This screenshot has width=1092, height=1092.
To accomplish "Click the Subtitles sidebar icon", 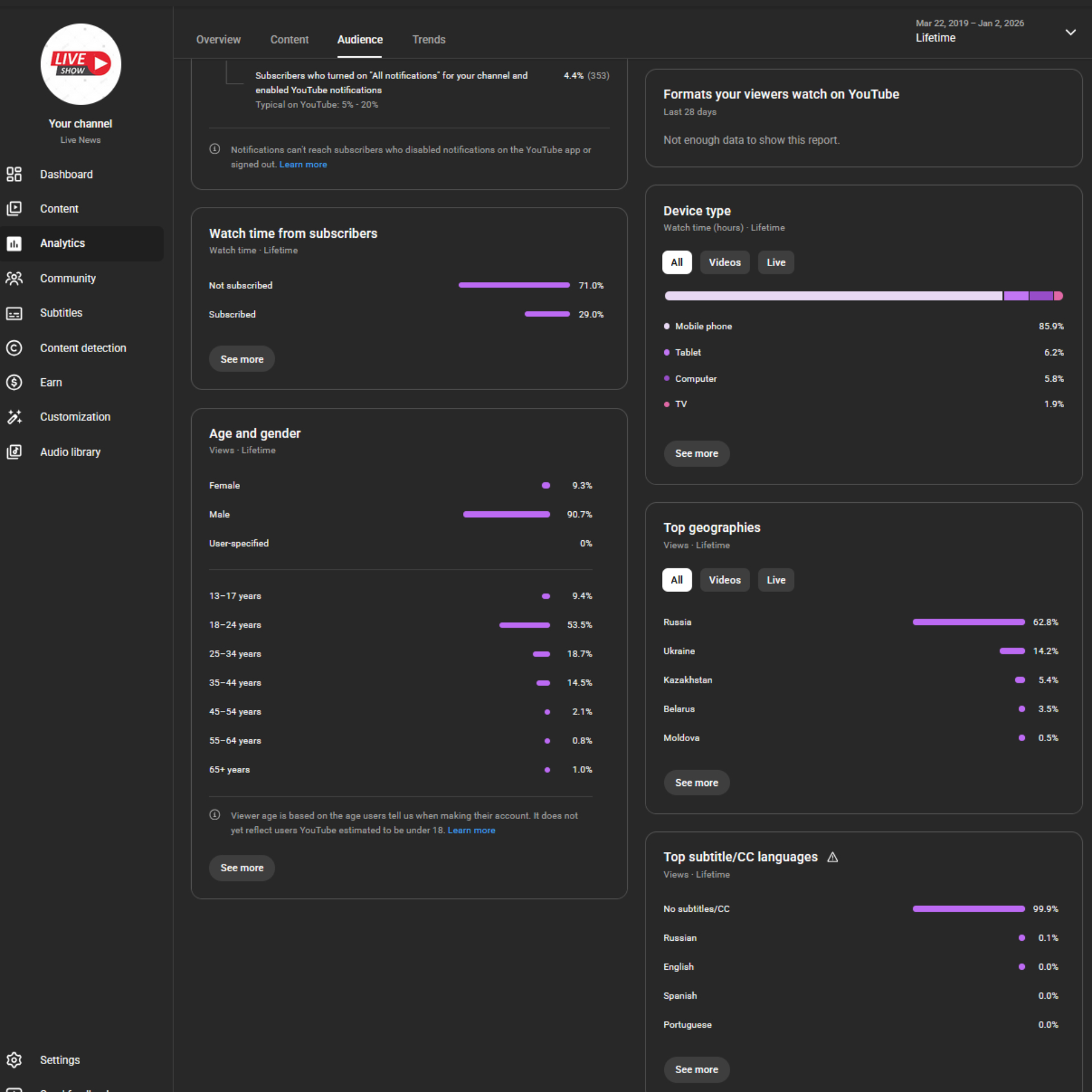I will (14, 313).
